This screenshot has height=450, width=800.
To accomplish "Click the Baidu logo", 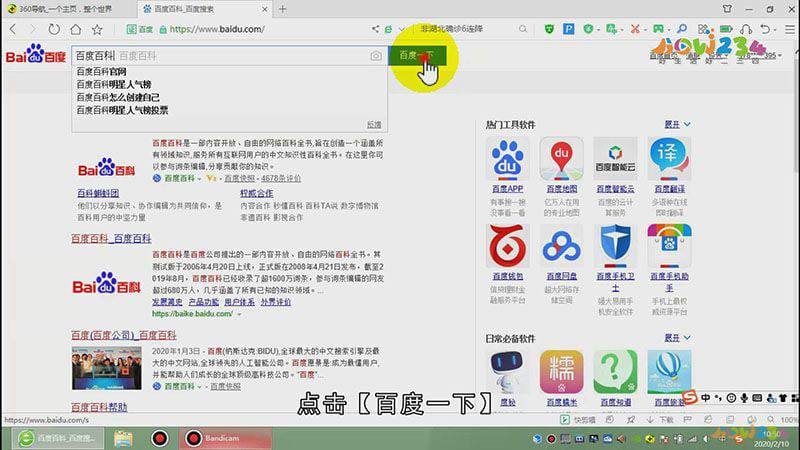I will (x=36, y=54).
